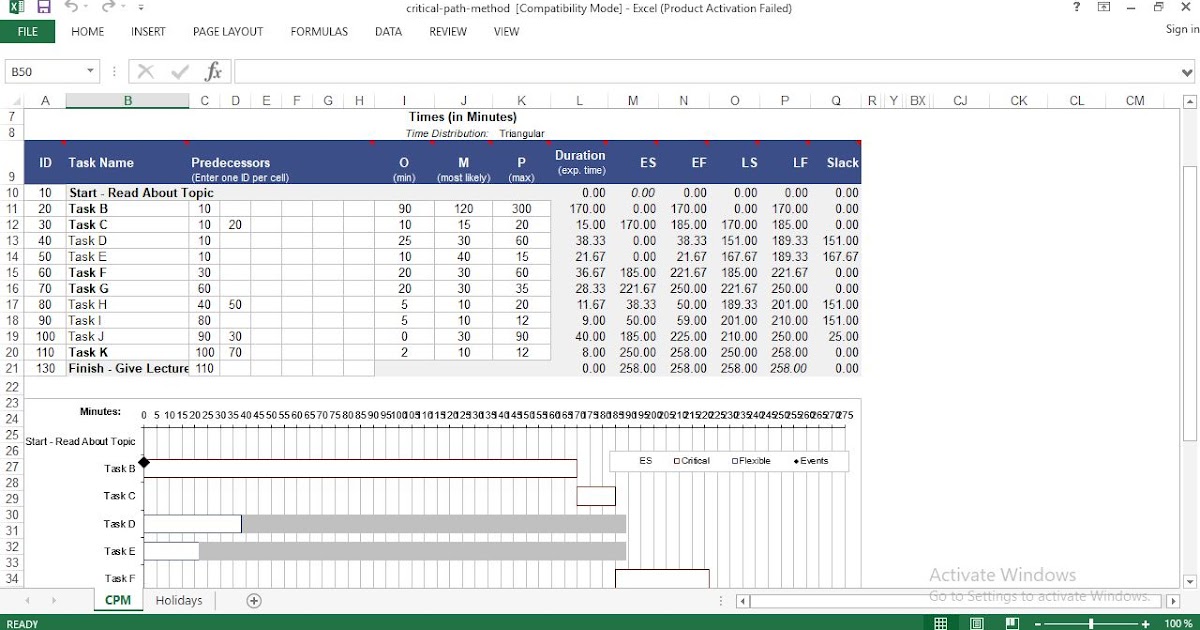Click horizontal scrollbar left arrow
1200x630 pixels.
pyautogui.click(x=743, y=601)
